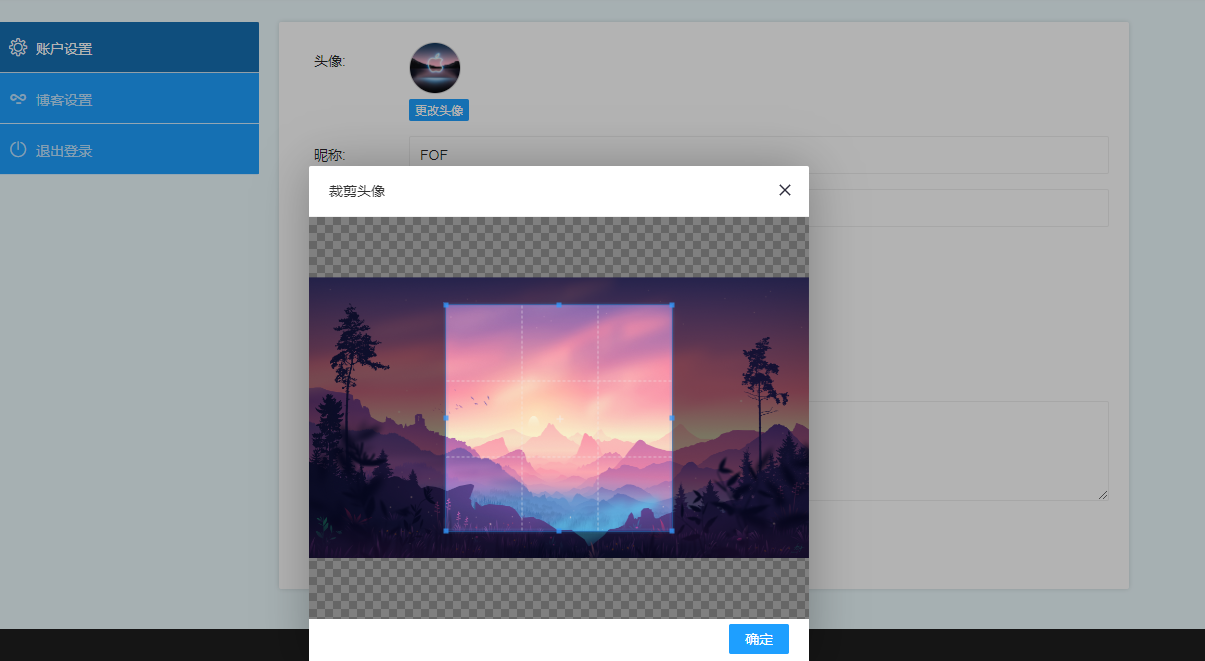Click the gear icon beside 账户设置
1205x661 pixels.
click(18, 47)
